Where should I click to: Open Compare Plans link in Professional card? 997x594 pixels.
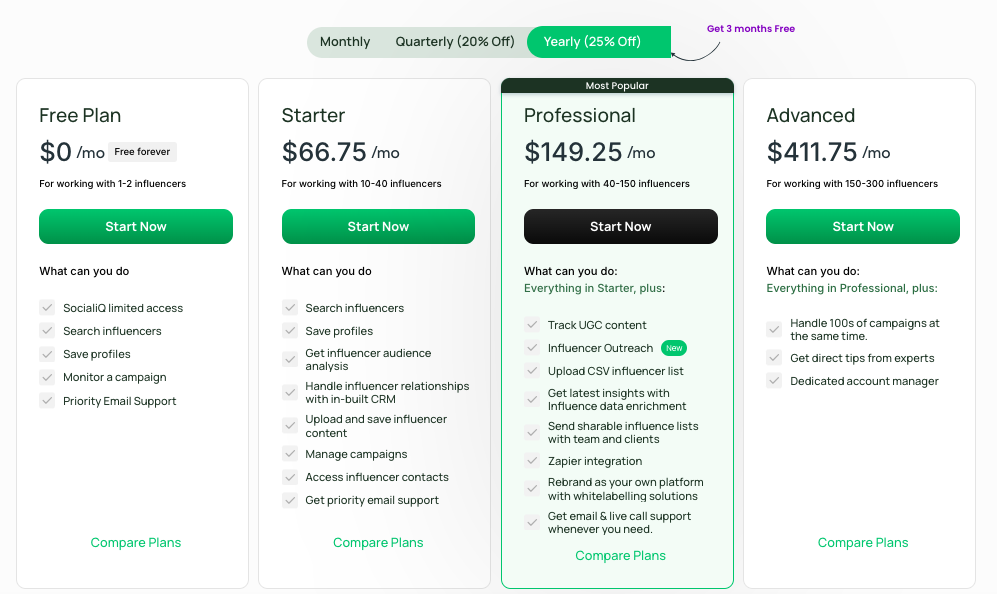pos(621,556)
